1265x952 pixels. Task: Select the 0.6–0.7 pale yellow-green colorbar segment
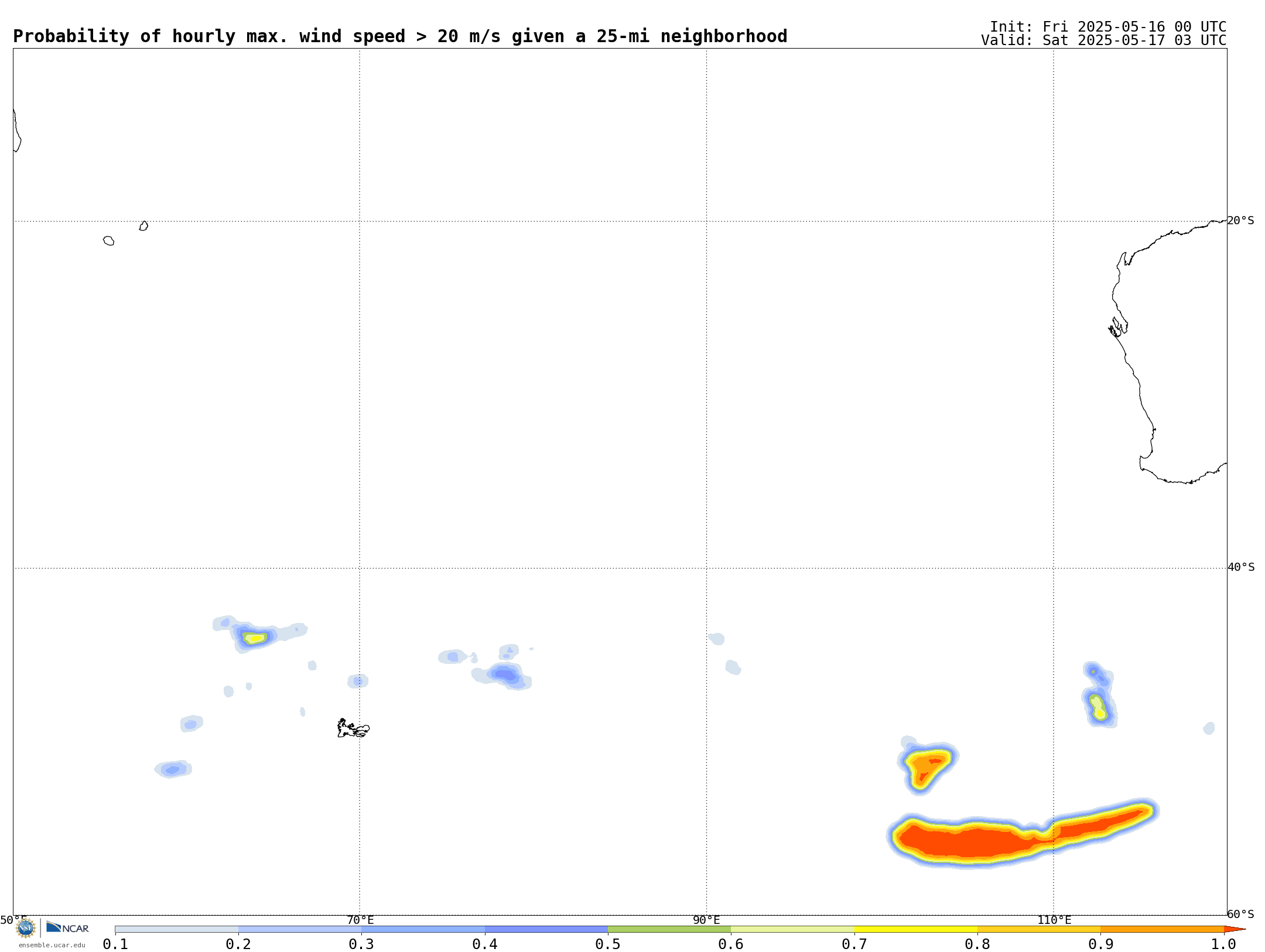click(792, 929)
